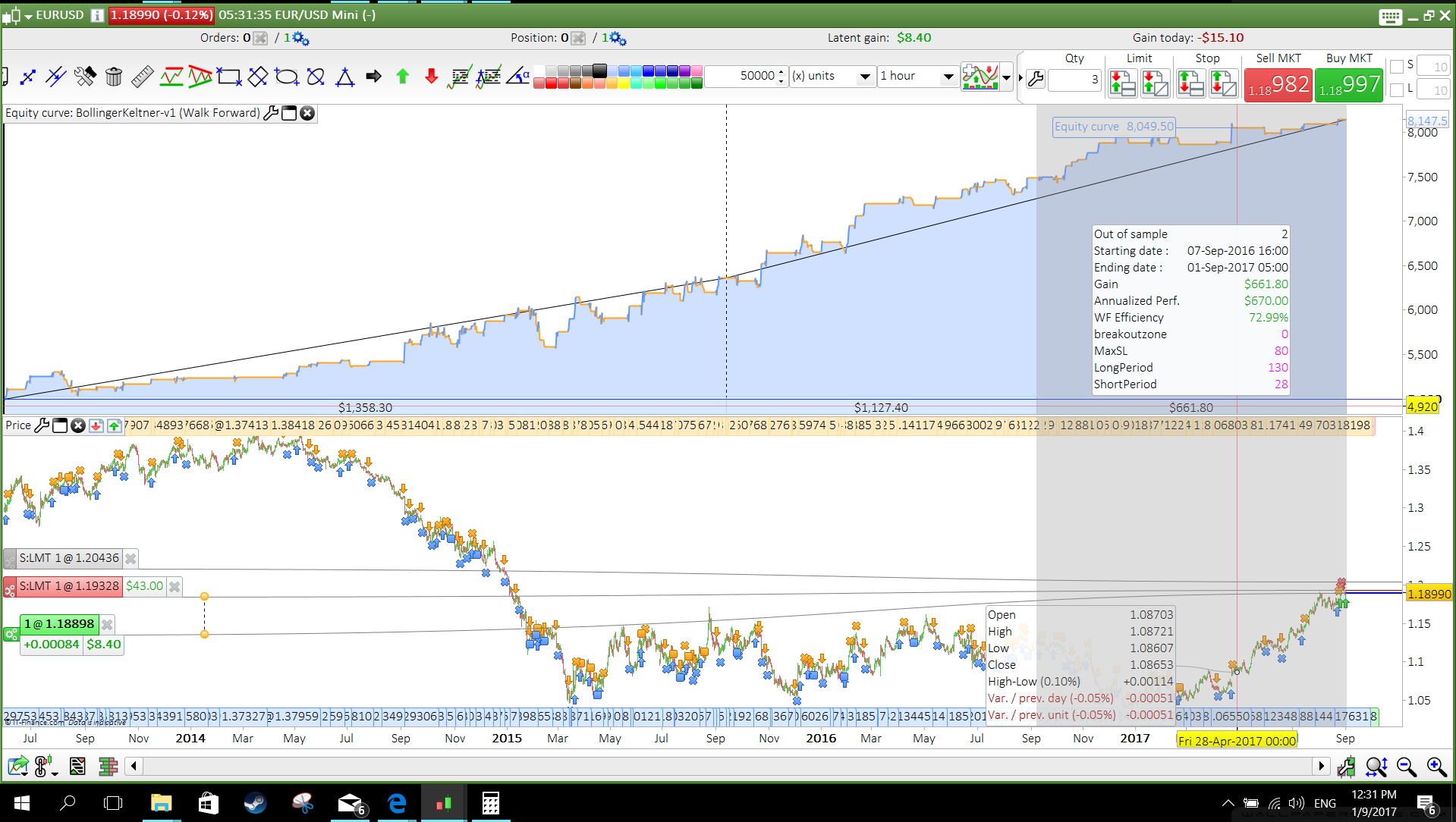Enable the L limit checkbox

[x=1397, y=90]
